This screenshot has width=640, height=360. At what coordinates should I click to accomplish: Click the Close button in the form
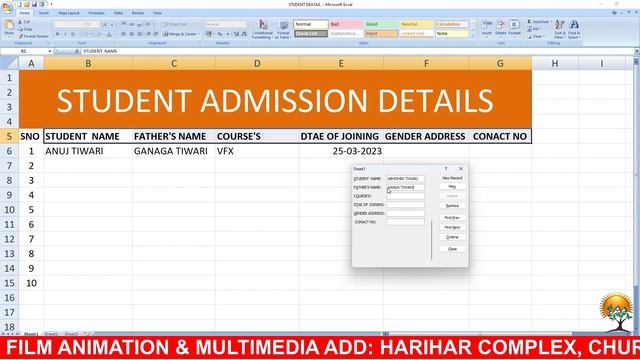pyautogui.click(x=452, y=249)
